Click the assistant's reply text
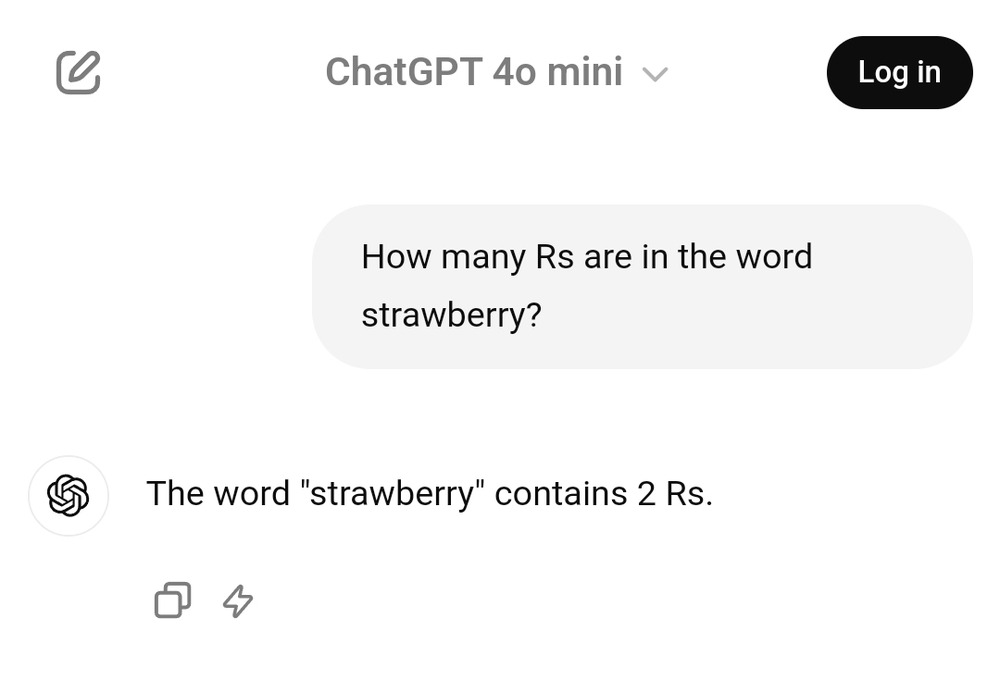Screen dimensions: 1000x680 [x=429, y=494]
